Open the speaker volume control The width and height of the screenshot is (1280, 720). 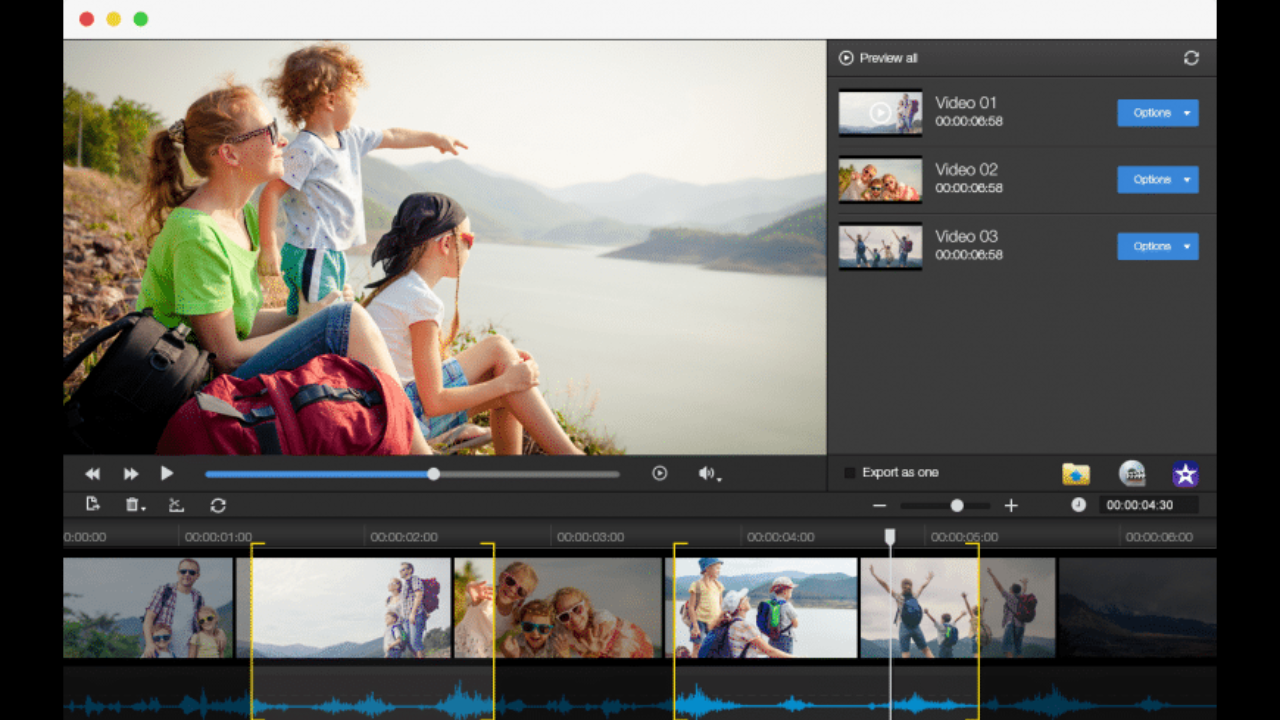click(708, 474)
